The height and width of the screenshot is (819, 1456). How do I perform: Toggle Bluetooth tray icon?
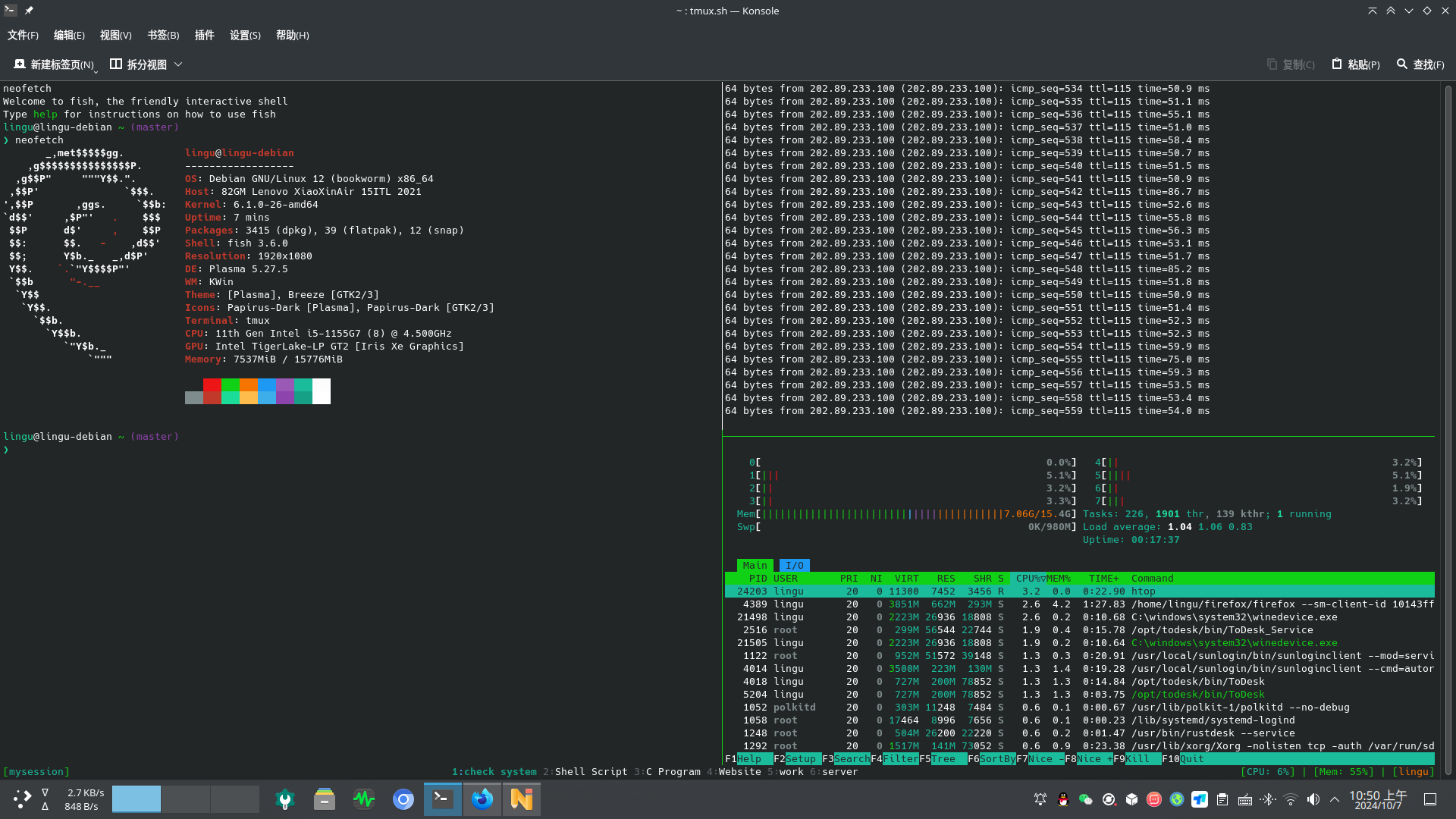point(1267,799)
